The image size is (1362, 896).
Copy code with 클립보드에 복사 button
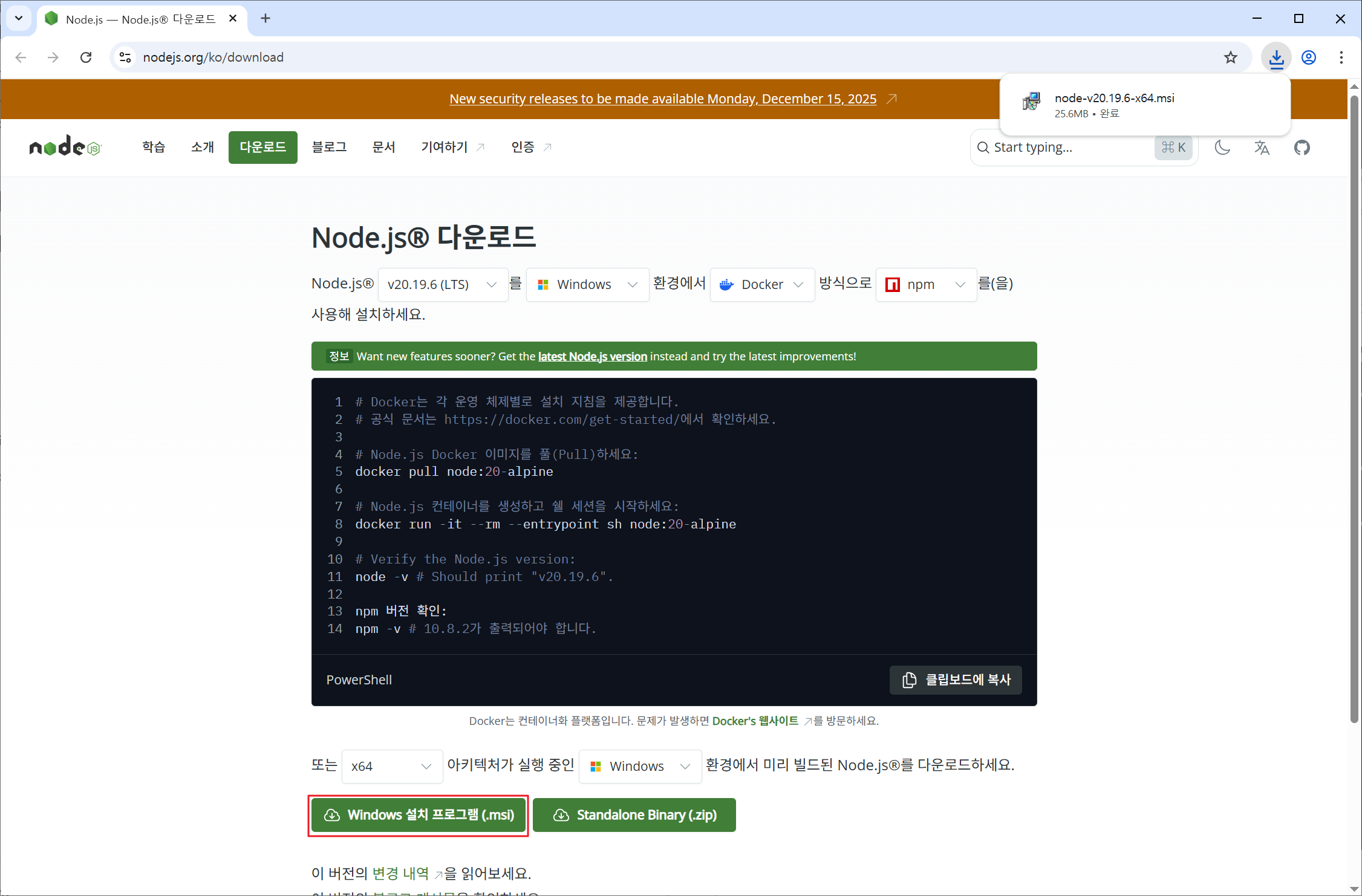[956, 680]
